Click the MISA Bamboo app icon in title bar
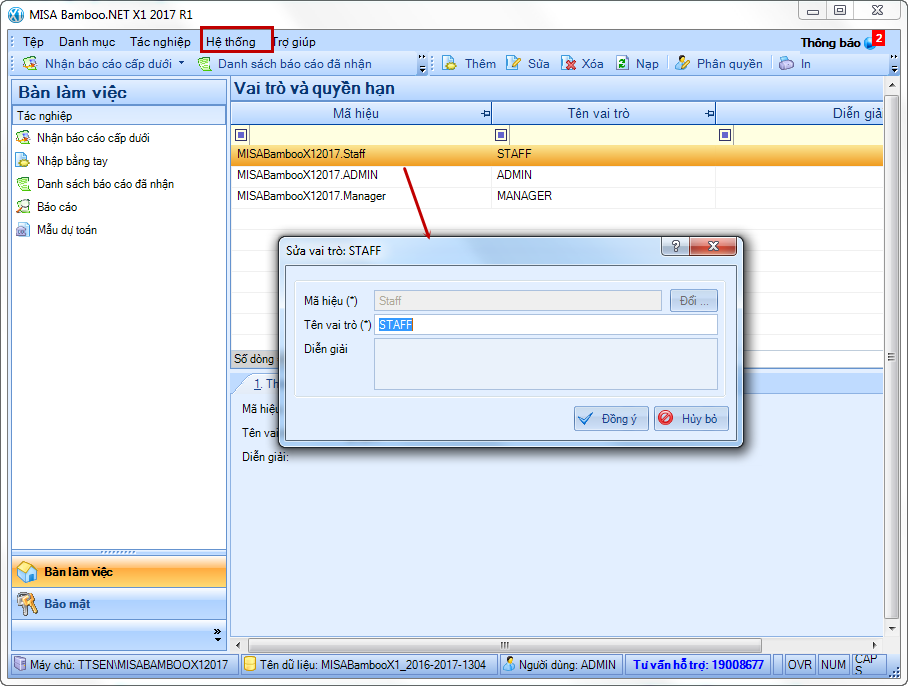The width and height of the screenshot is (908, 686). pos(16,14)
